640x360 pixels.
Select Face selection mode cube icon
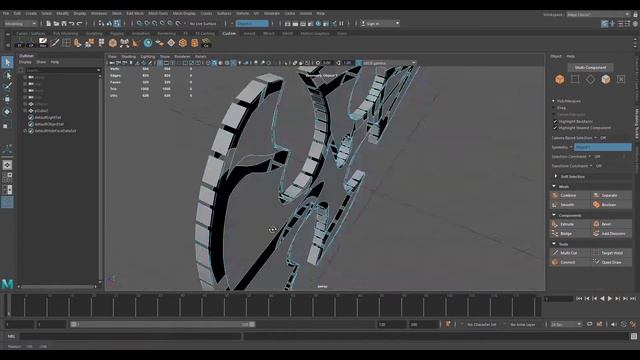coord(606,79)
